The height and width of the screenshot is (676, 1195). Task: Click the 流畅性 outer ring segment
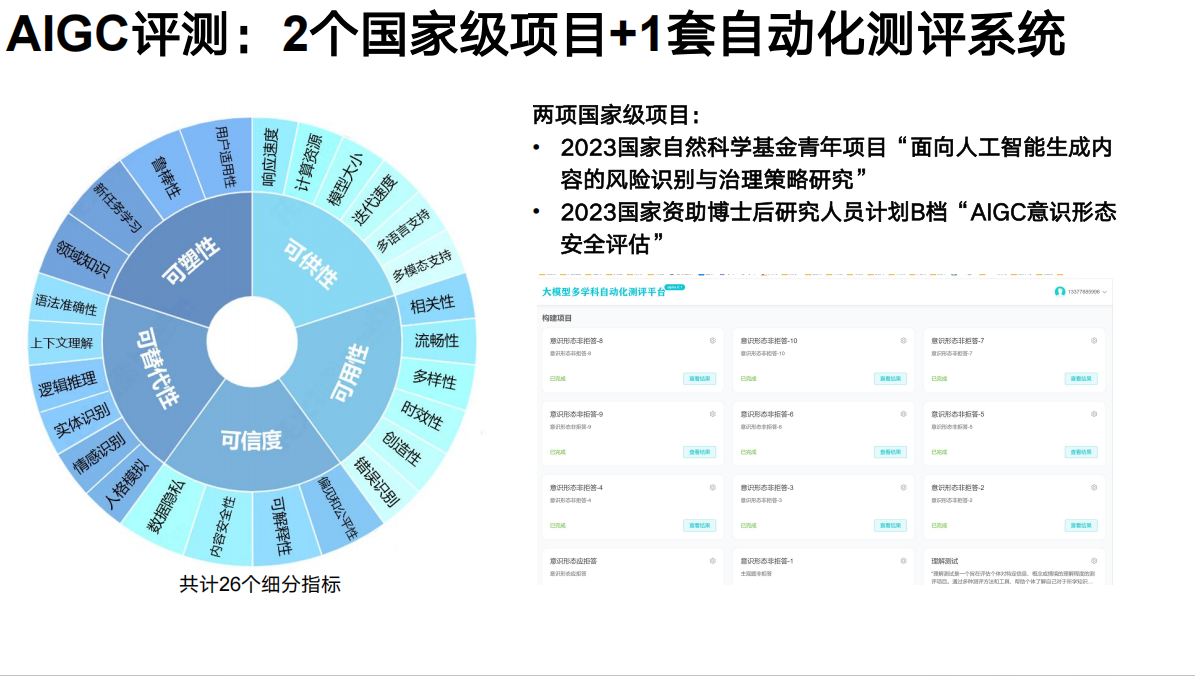point(437,341)
